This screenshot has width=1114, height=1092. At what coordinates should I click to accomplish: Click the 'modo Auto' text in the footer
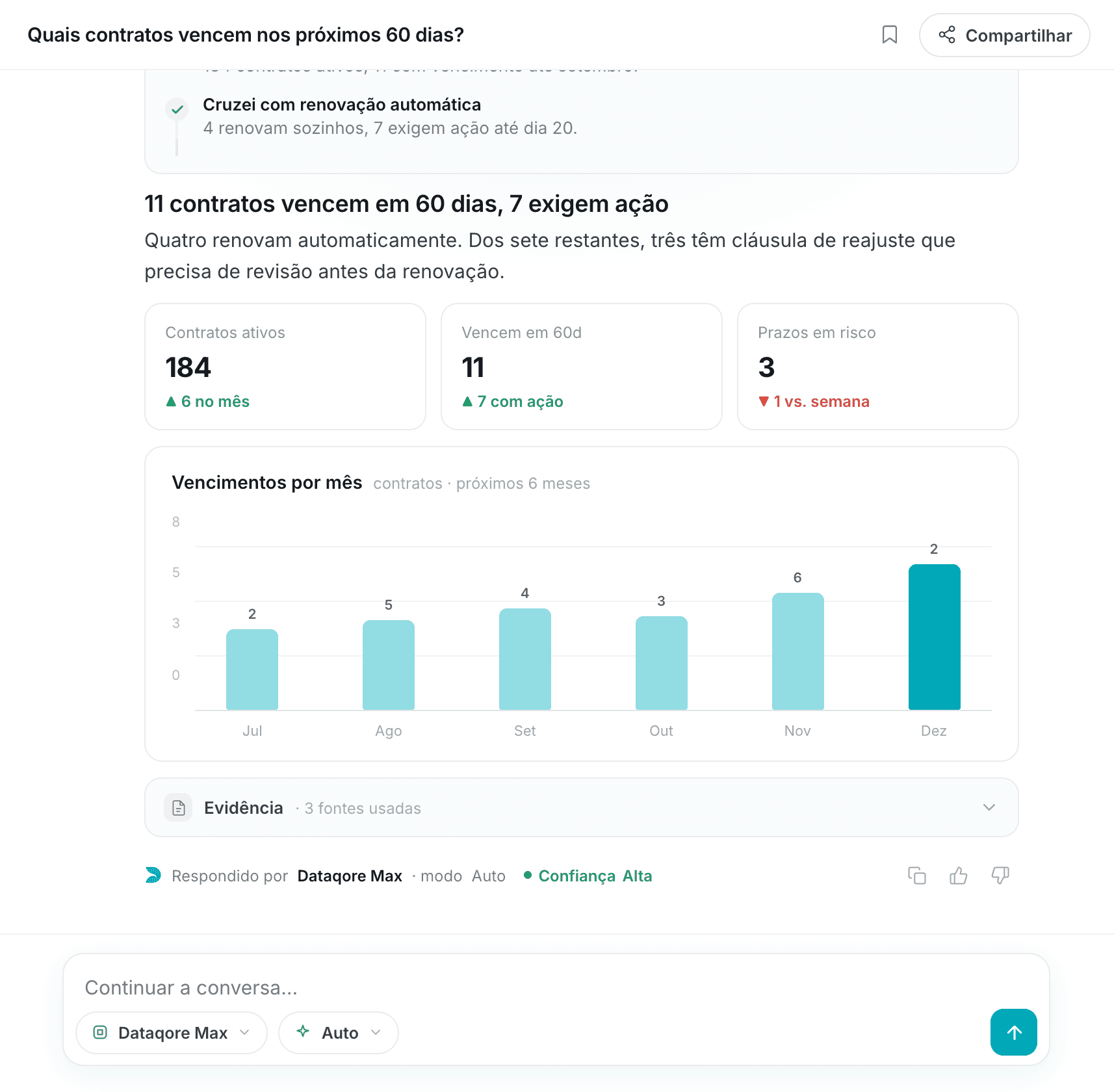pos(463,876)
